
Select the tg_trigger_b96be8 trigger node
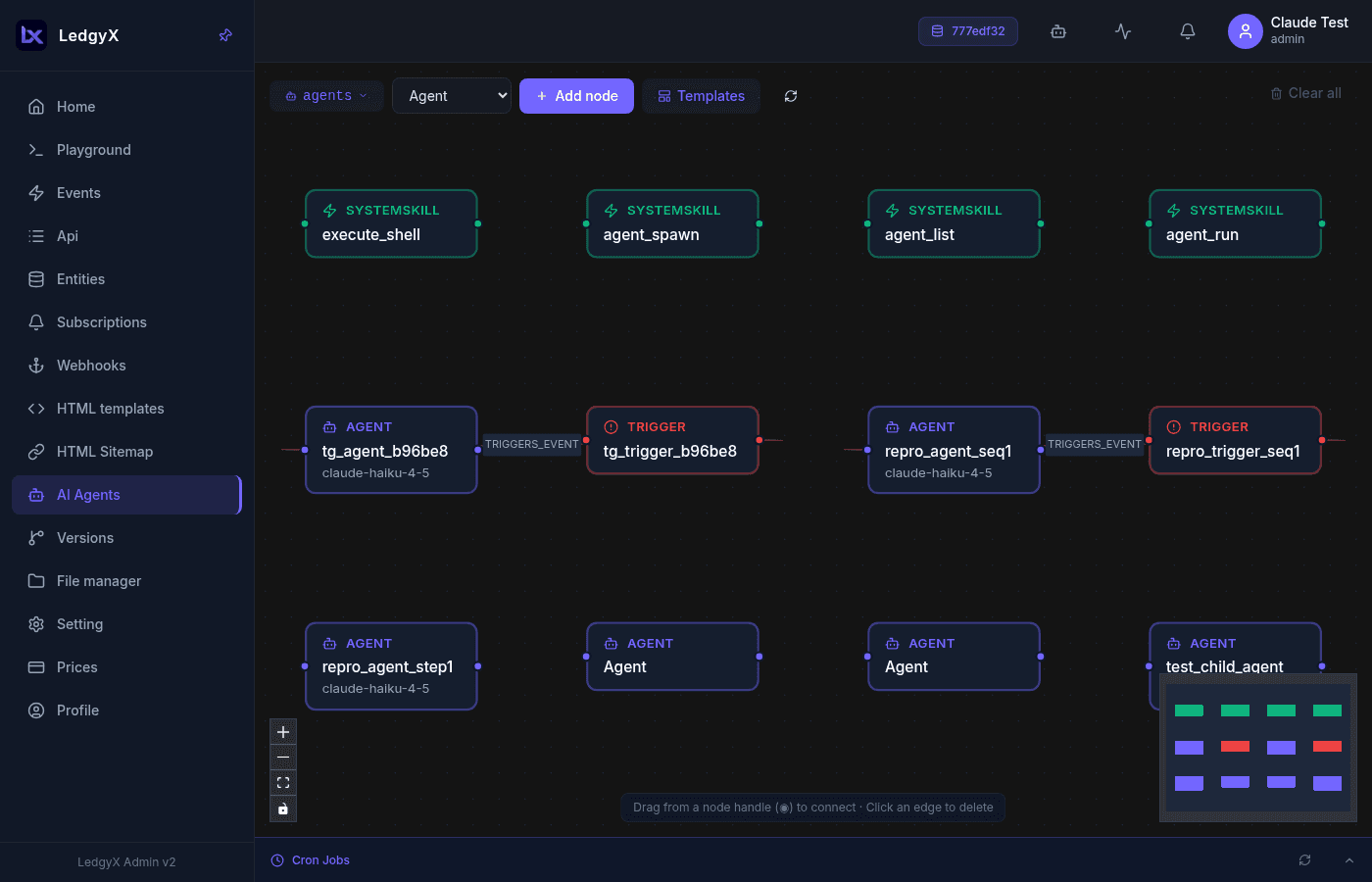point(672,440)
